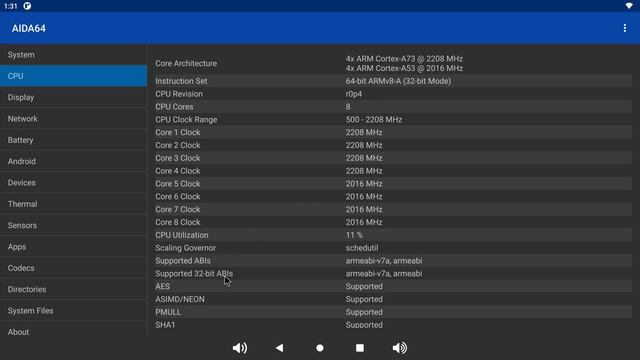Tap the notification icon beside the clock
The image size is (640, 360).
[27, 6]
